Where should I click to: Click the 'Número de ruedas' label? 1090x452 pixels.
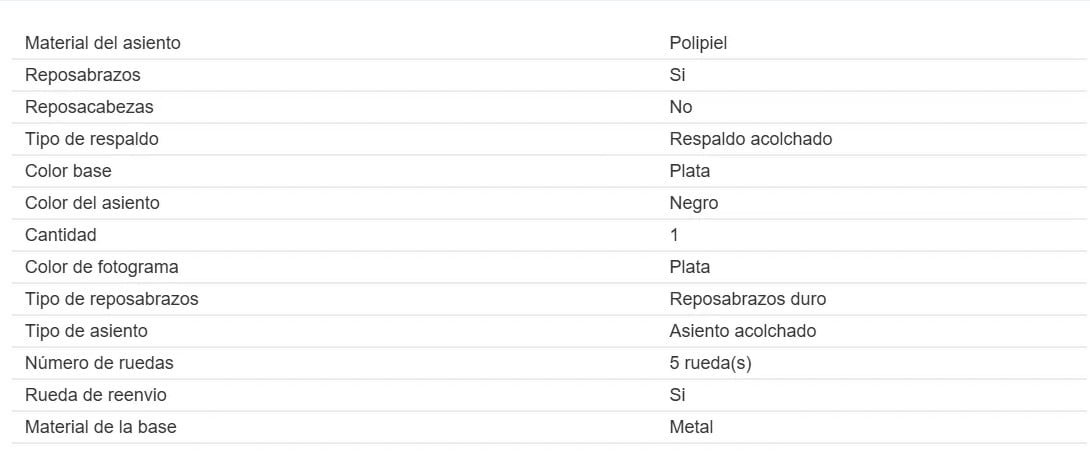tap(99, 363)
